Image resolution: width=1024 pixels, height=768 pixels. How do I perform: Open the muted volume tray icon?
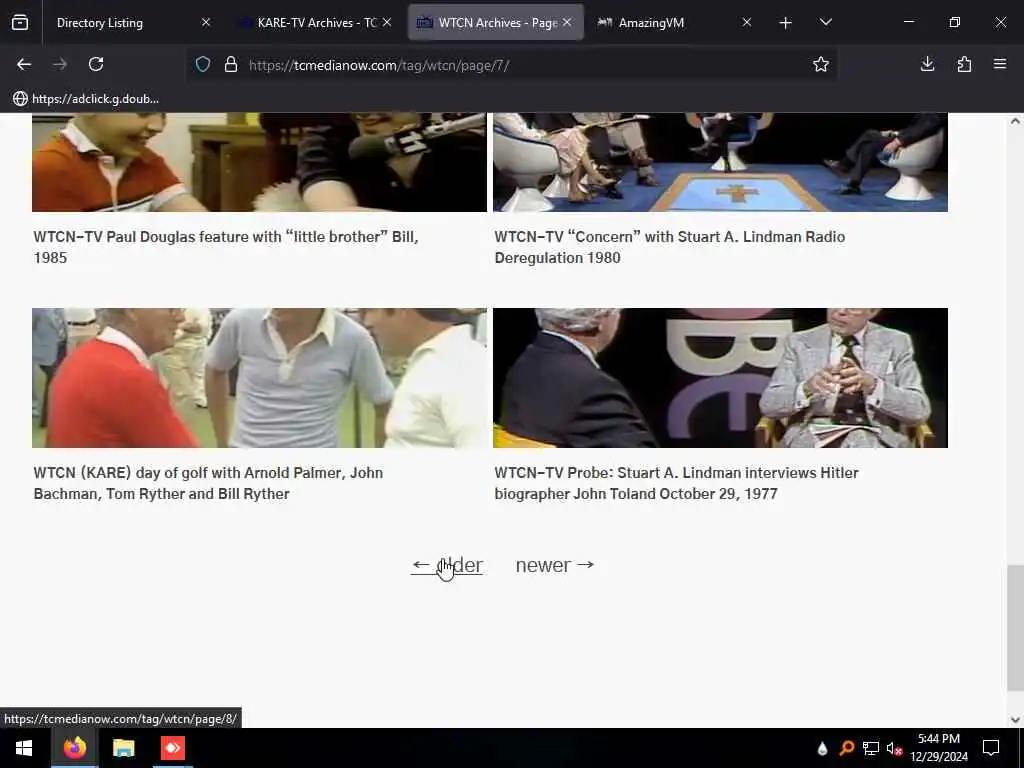[894, 748]
